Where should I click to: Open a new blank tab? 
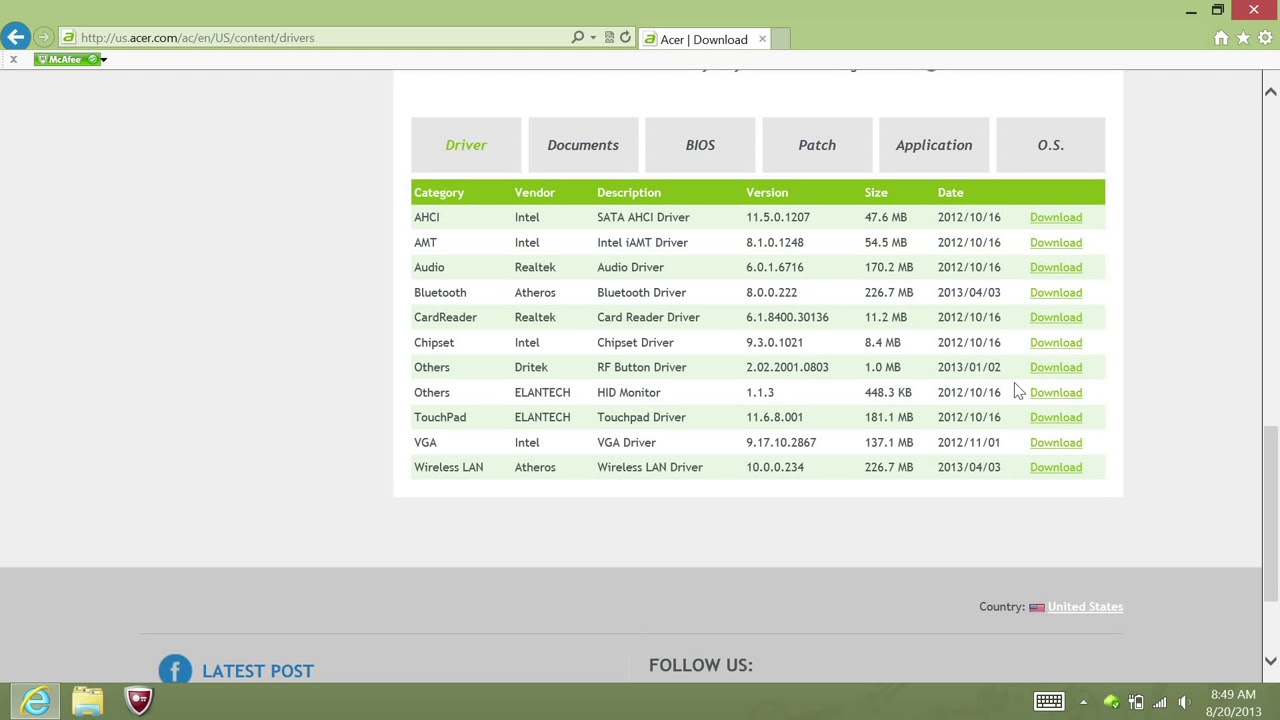point(780,39)
